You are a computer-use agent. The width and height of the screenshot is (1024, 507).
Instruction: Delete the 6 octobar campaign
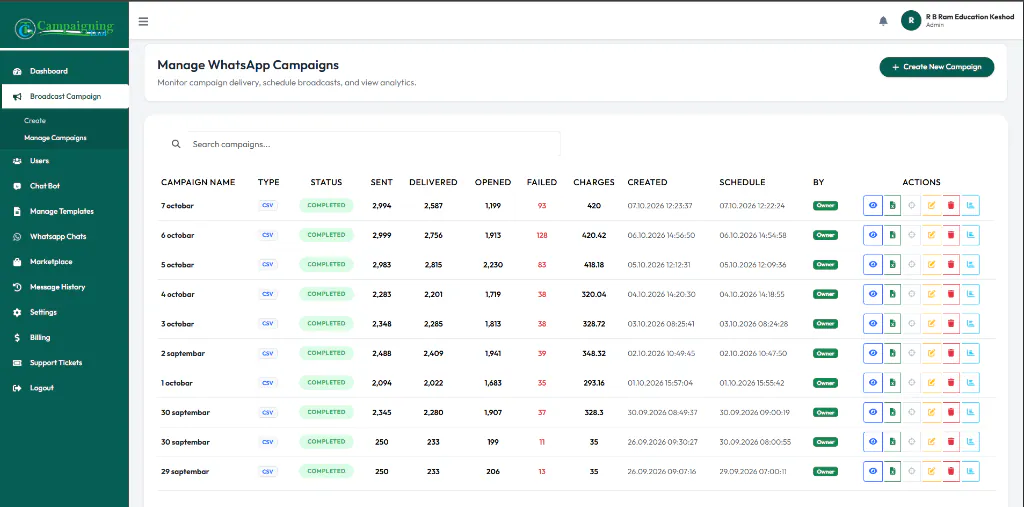coord(951,235)
